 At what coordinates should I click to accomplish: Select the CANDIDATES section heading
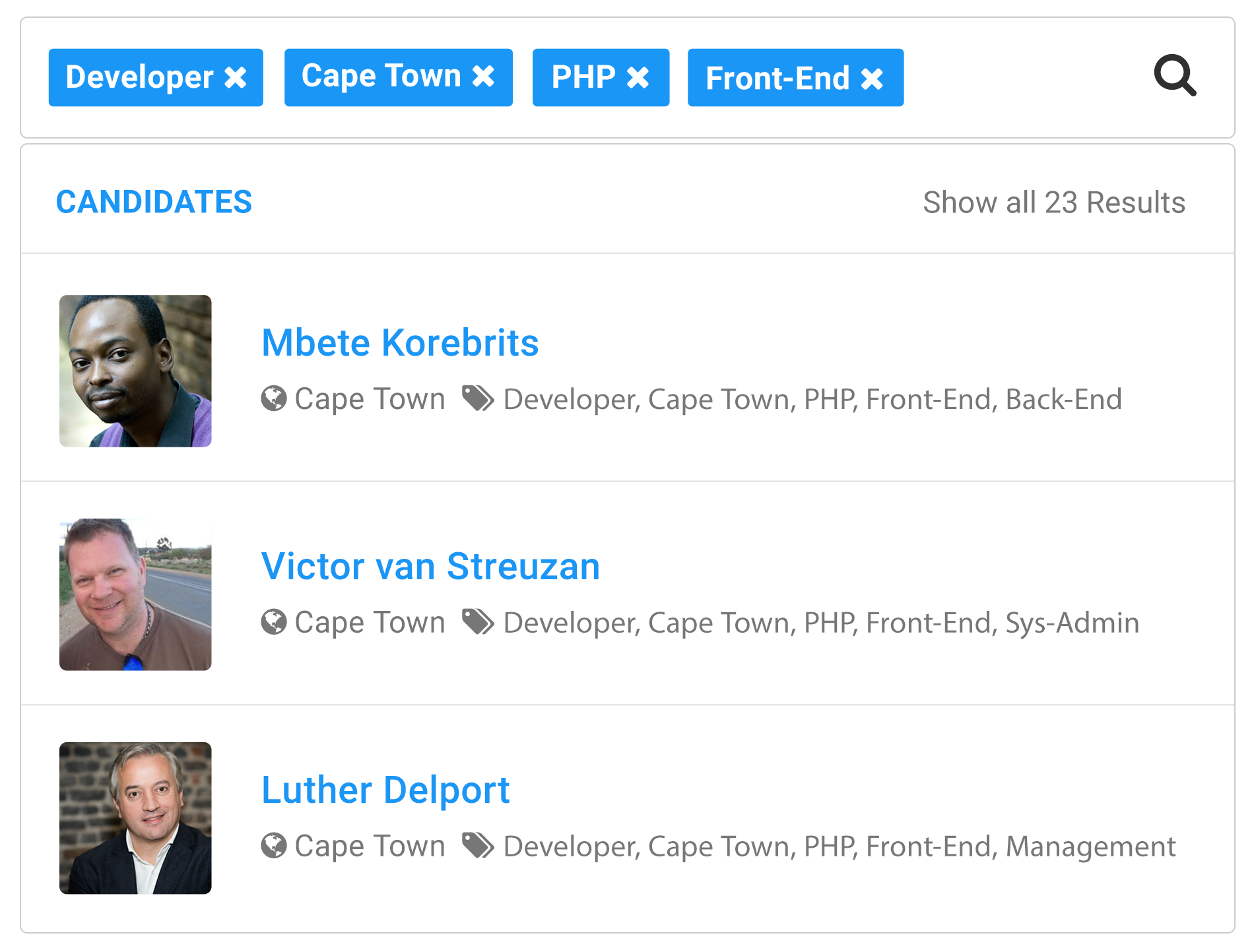pyautogui.click(x=154, y=202)
